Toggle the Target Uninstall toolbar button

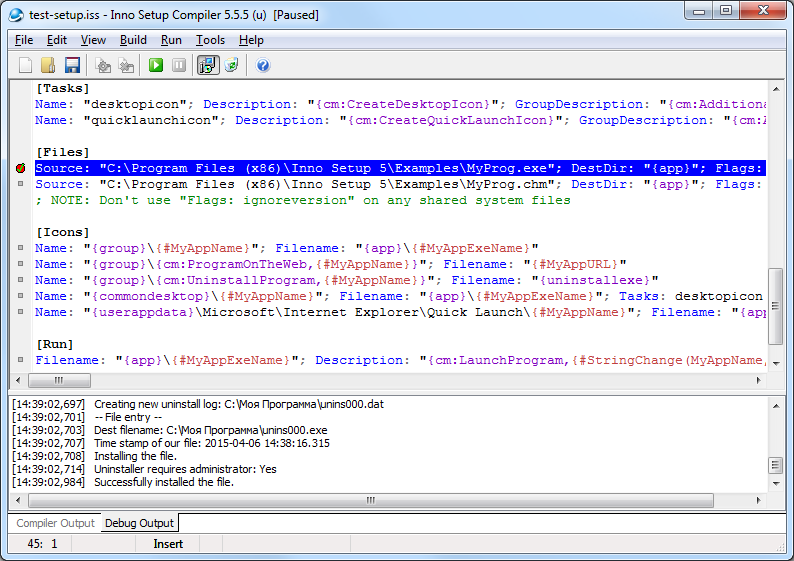point(232,65)
